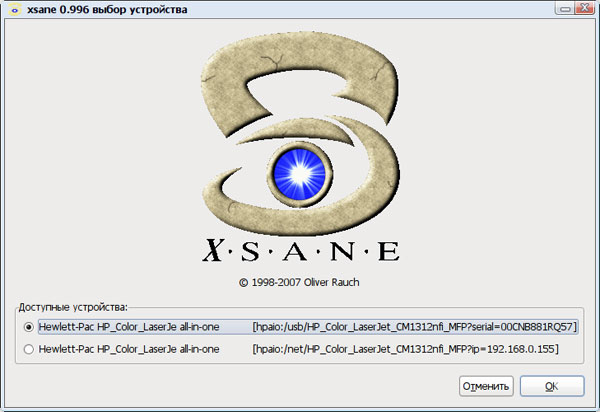Image resolution: width=600 pixels, height=412 pixels.
Task: Click the window title 'xsane 0.996 выбор устройства'
Action: point(107,10)
